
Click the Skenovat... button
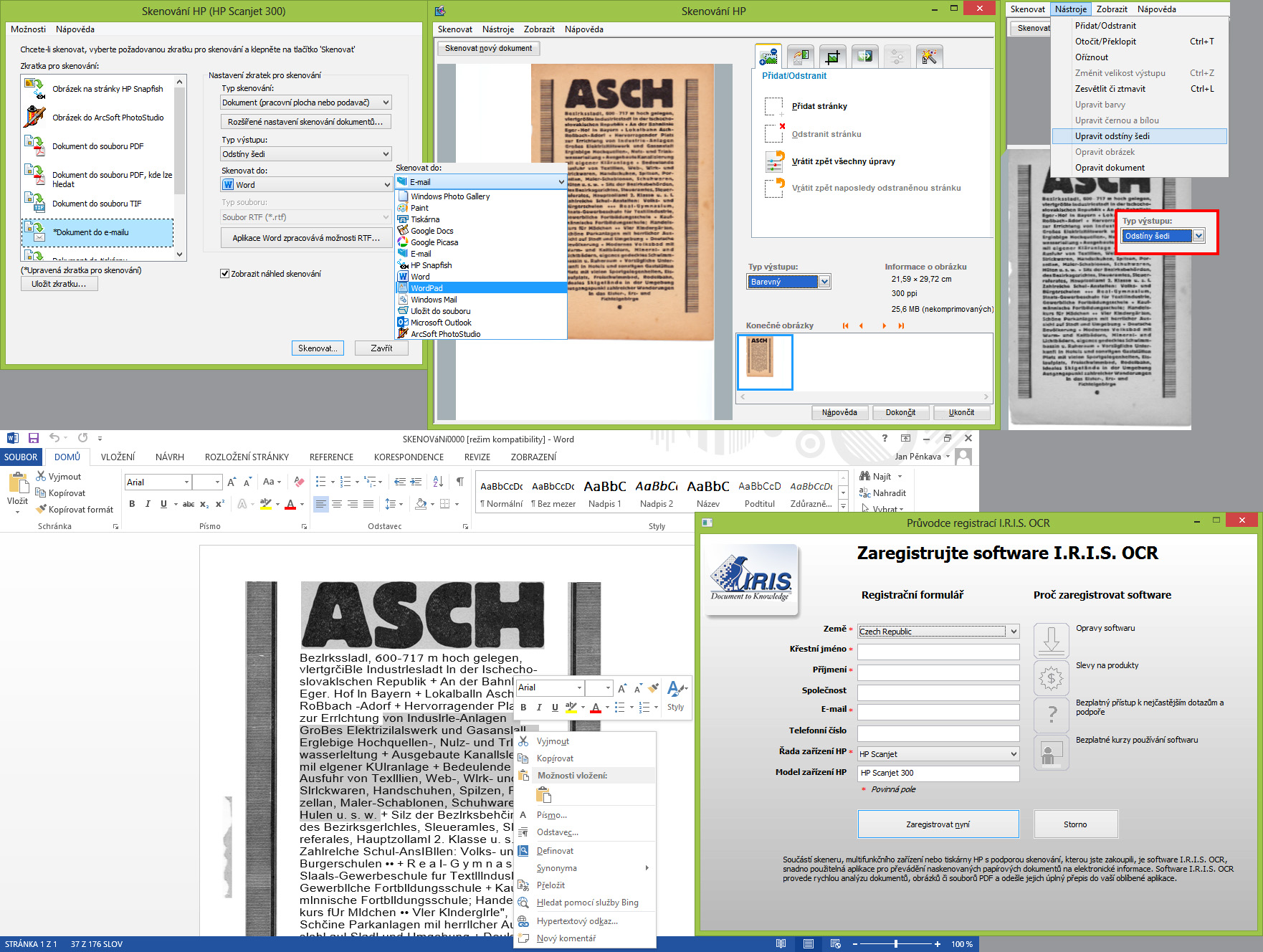(318, 348)
